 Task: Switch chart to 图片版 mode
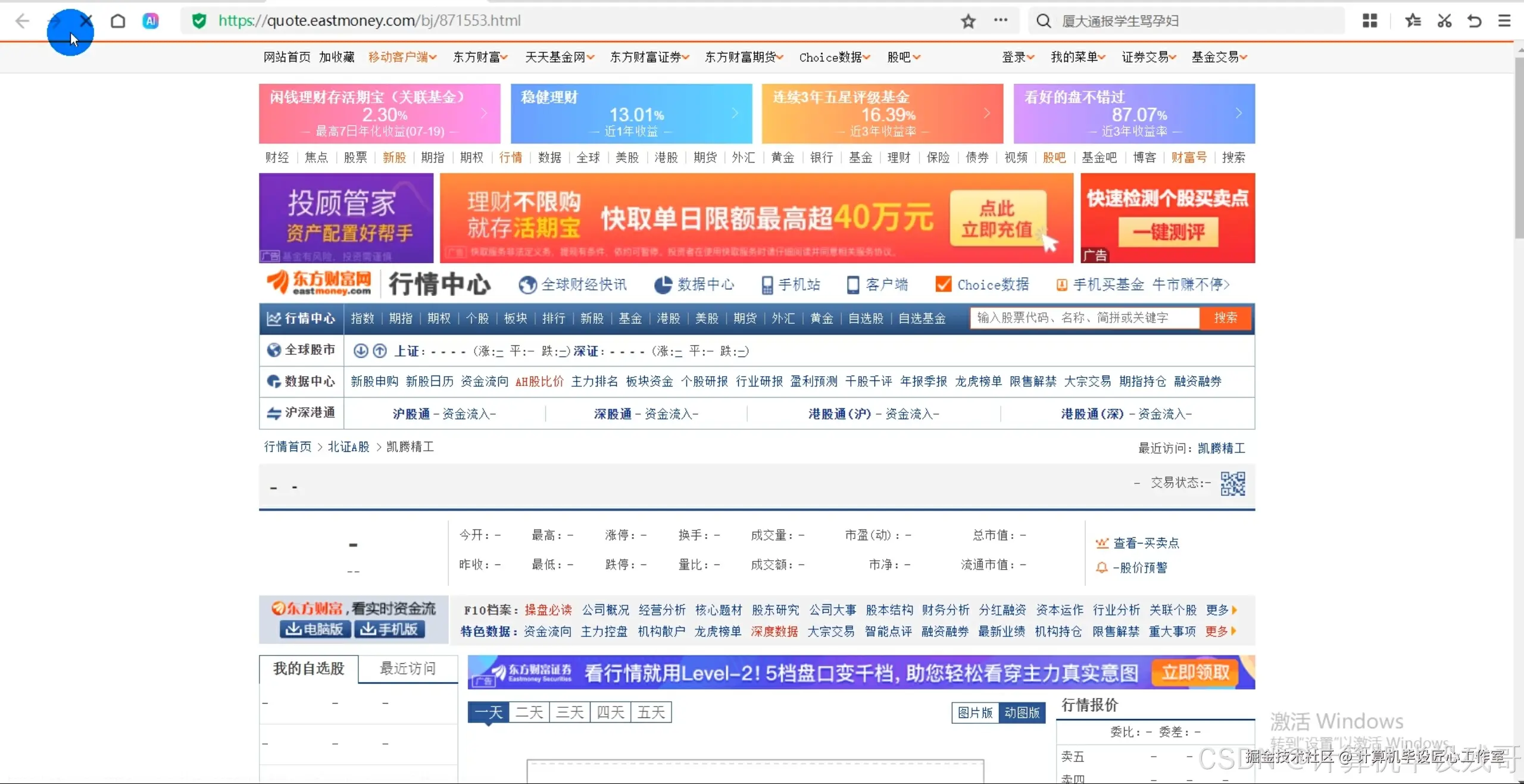click(x=975, y=713)
